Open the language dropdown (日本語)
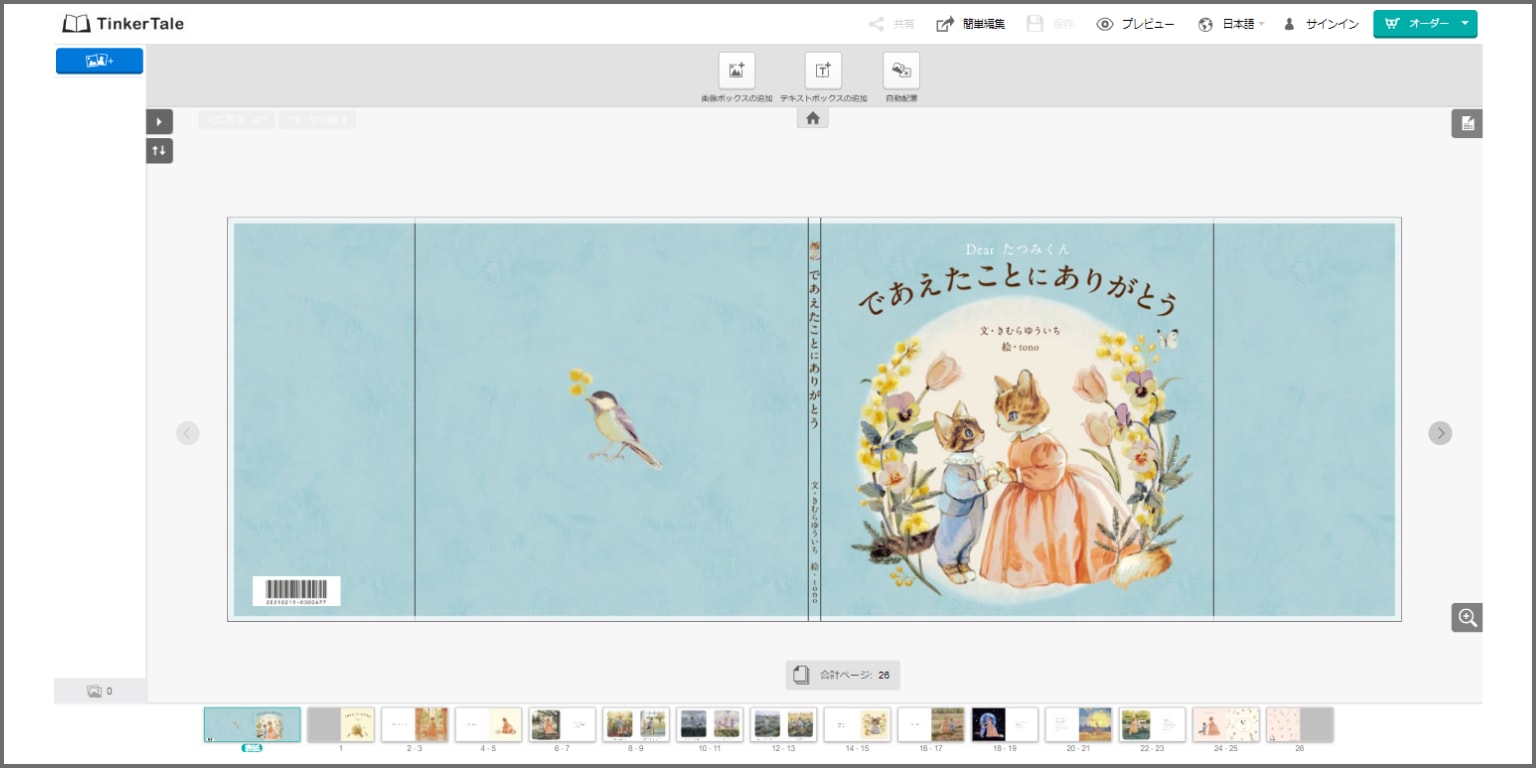The width and height of the screenshot is (1536, 768). pos(1231,24)
